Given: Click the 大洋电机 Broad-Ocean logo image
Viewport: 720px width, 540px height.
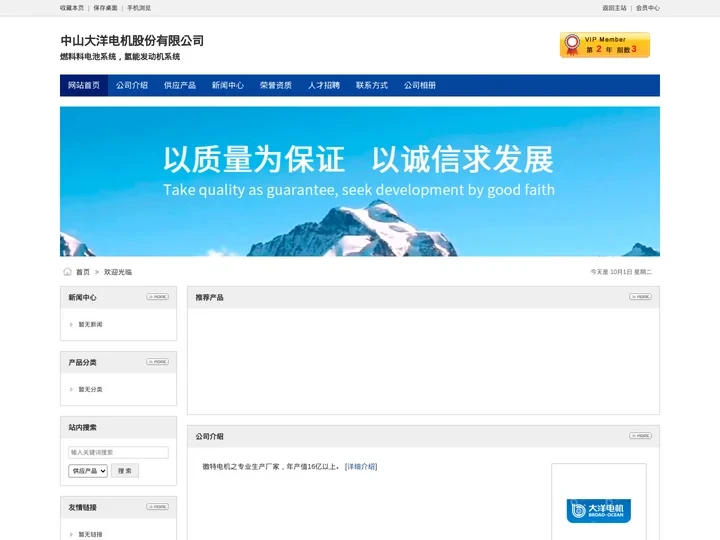Looking at the screenshot, I should [x=599, y=511].
